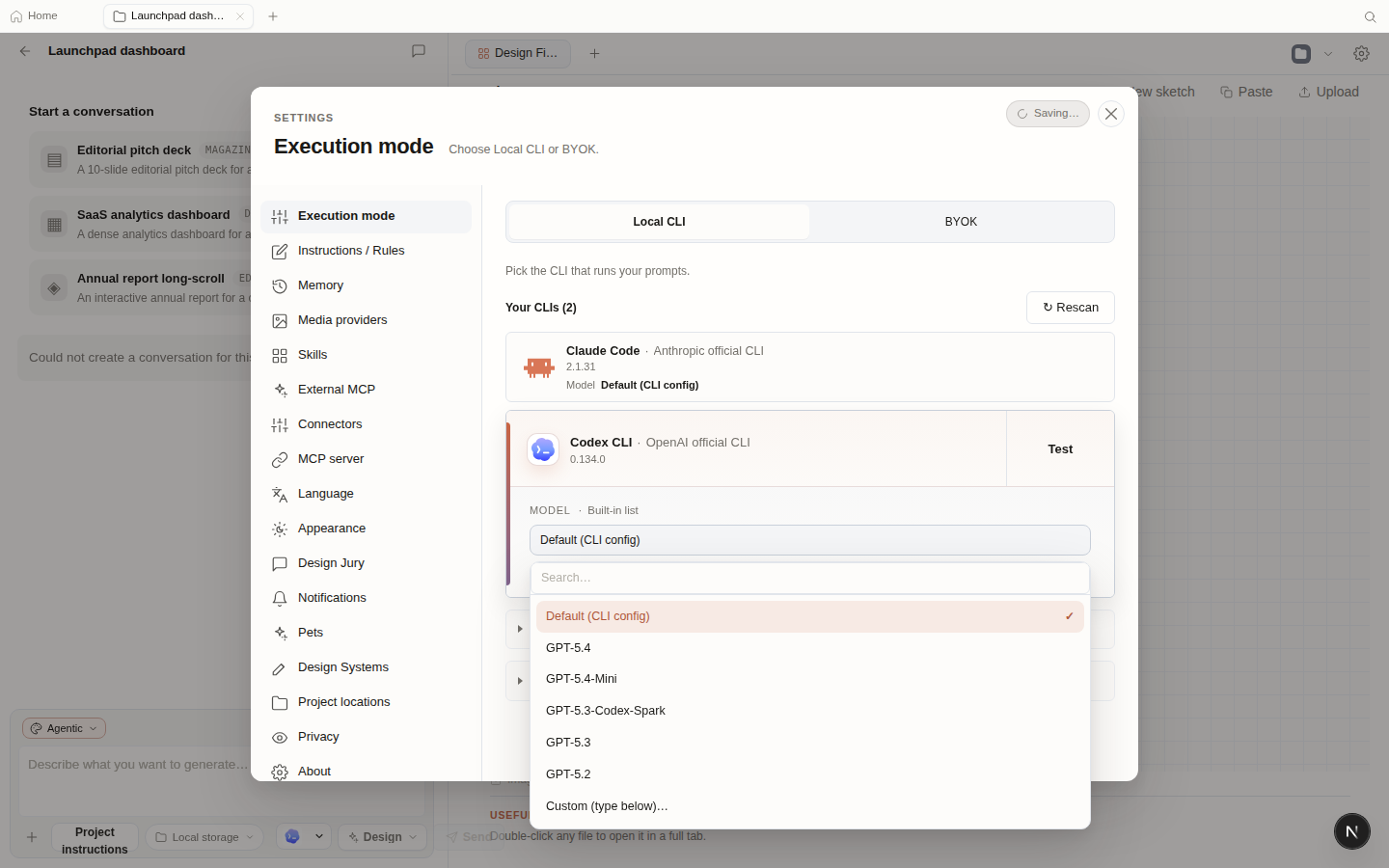Screen dimensions: 1389x868
Task: Click the Connectors sliders icon
Action: pos(280,425)
